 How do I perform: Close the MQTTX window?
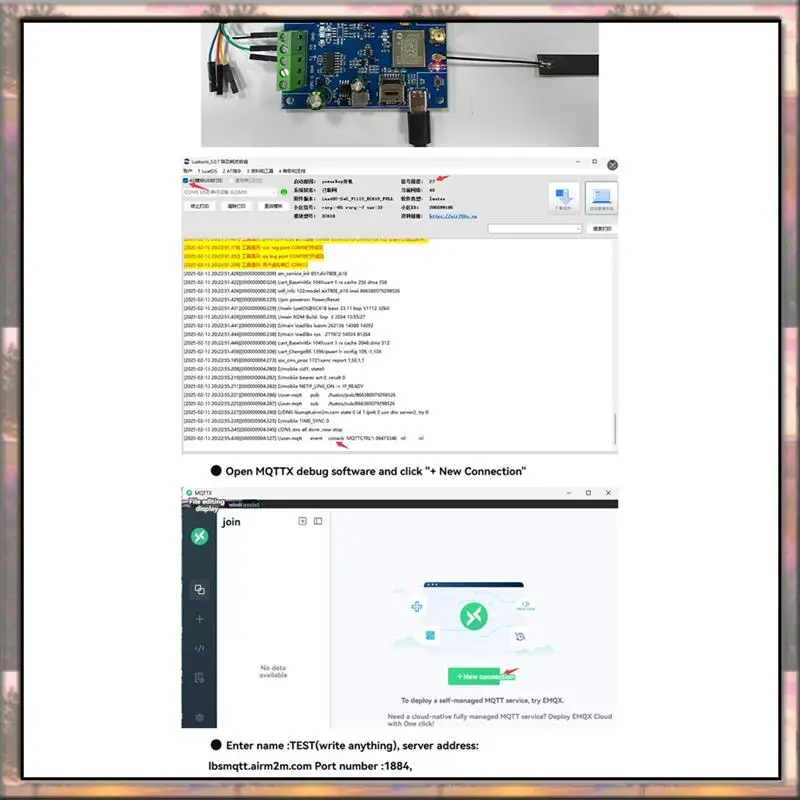(x=608, y=493)
